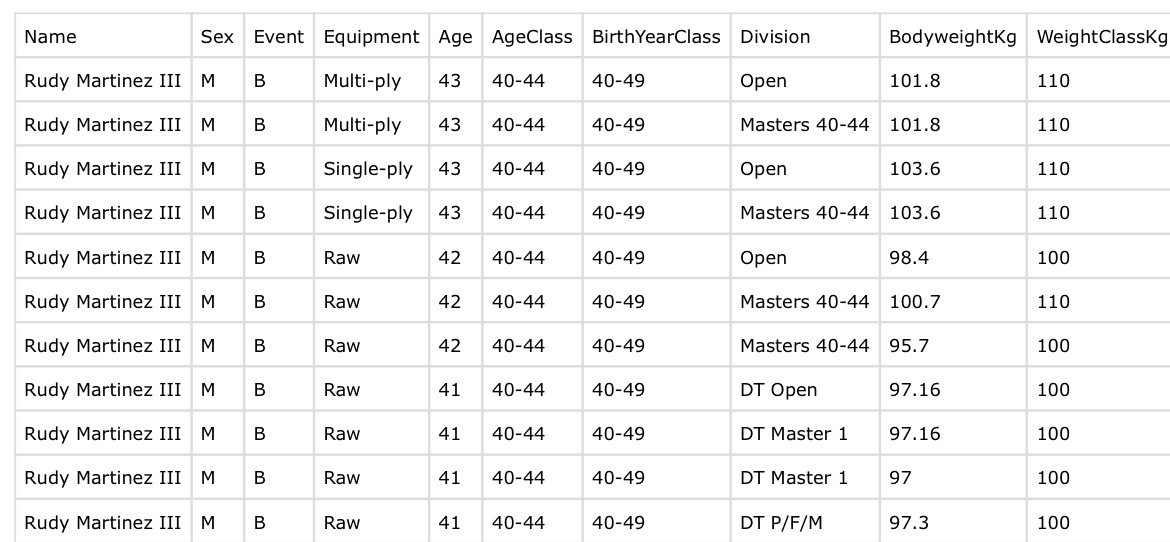Click the first Single-ply equipment cell
Screen dimensions: 1170x542
coord(367,169)
